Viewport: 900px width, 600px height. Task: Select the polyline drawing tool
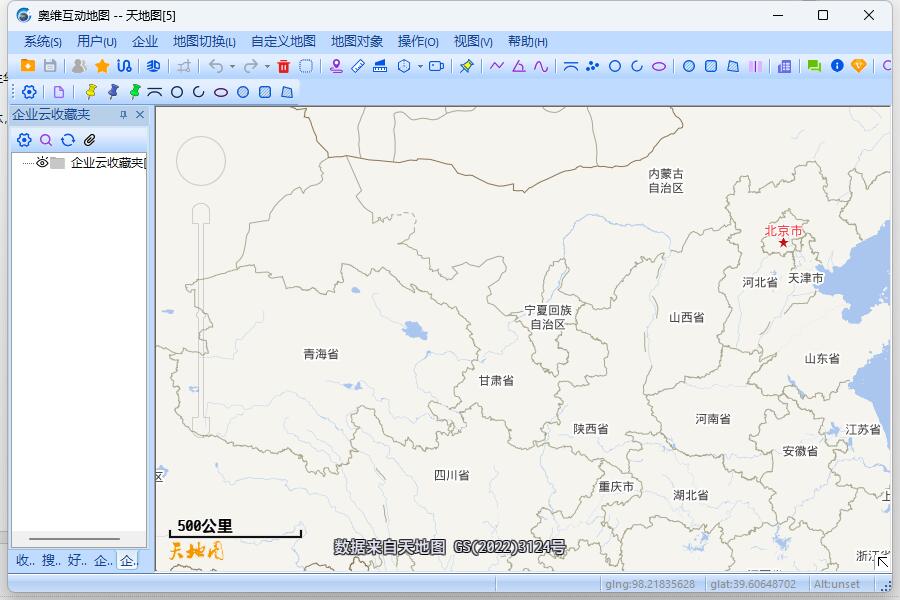point(497,67)
